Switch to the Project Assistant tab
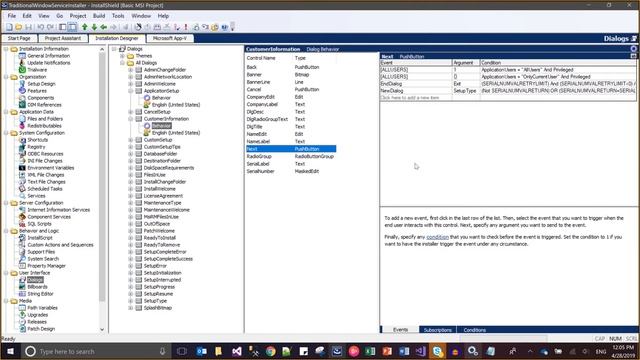The height and width of the screenshot is (360, 640). 62,38
